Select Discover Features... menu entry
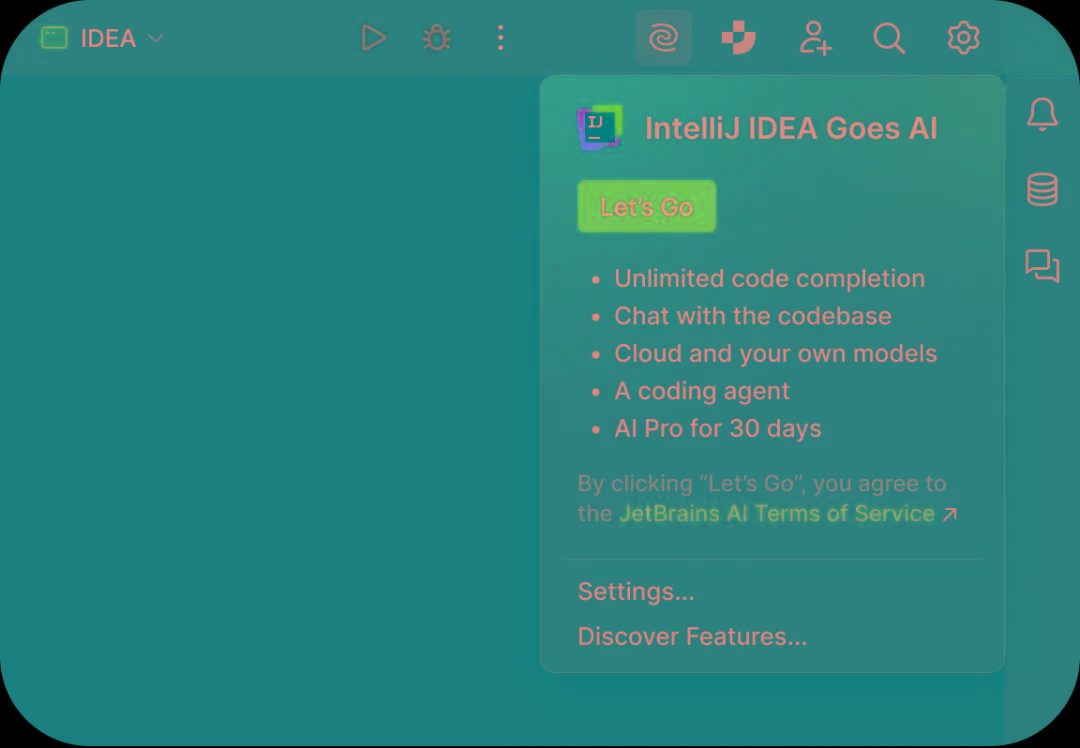This screenshot has width=1080, height=748. (692, 637)
